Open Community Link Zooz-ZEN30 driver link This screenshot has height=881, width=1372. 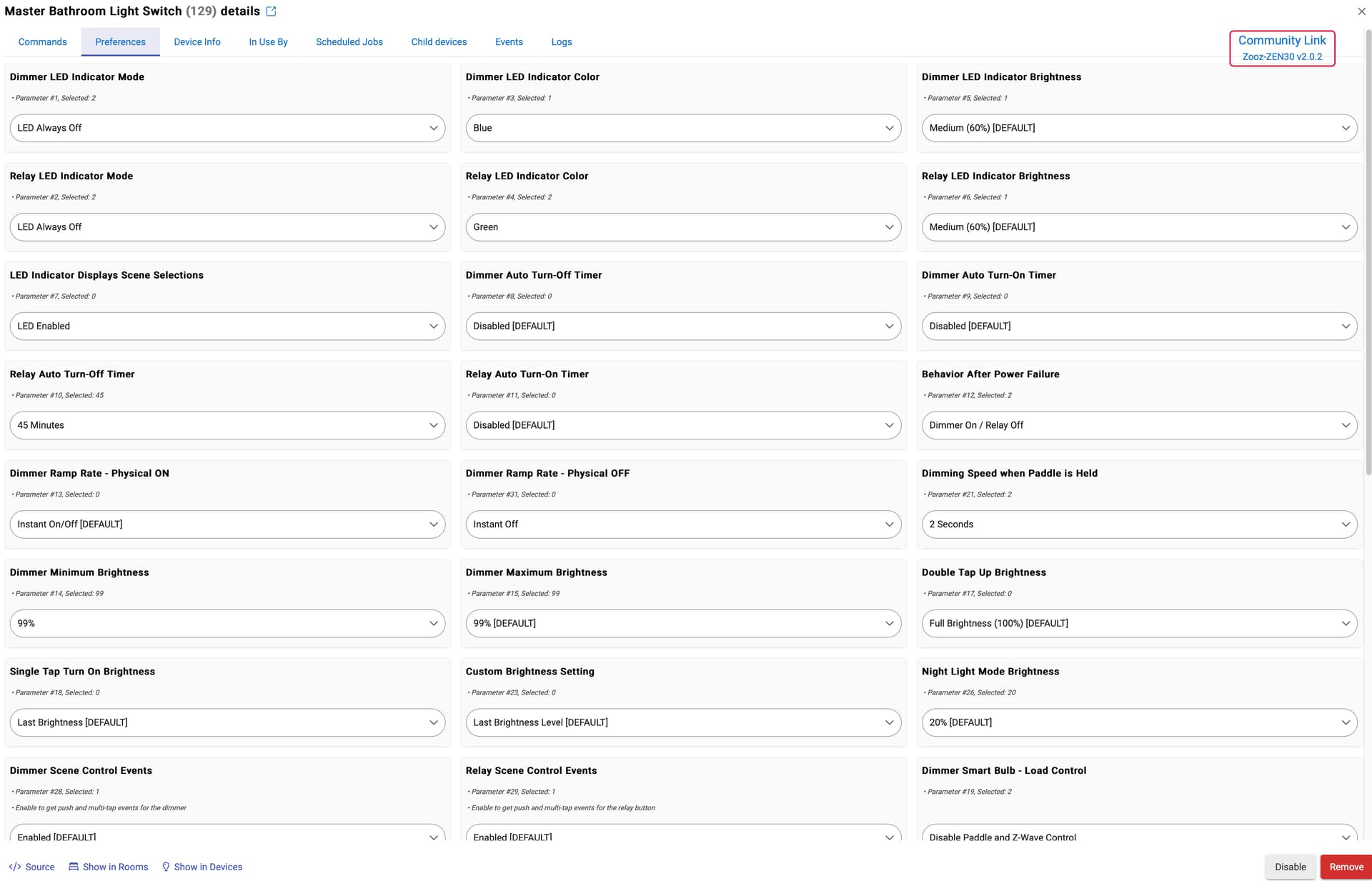click(1282, 48)
